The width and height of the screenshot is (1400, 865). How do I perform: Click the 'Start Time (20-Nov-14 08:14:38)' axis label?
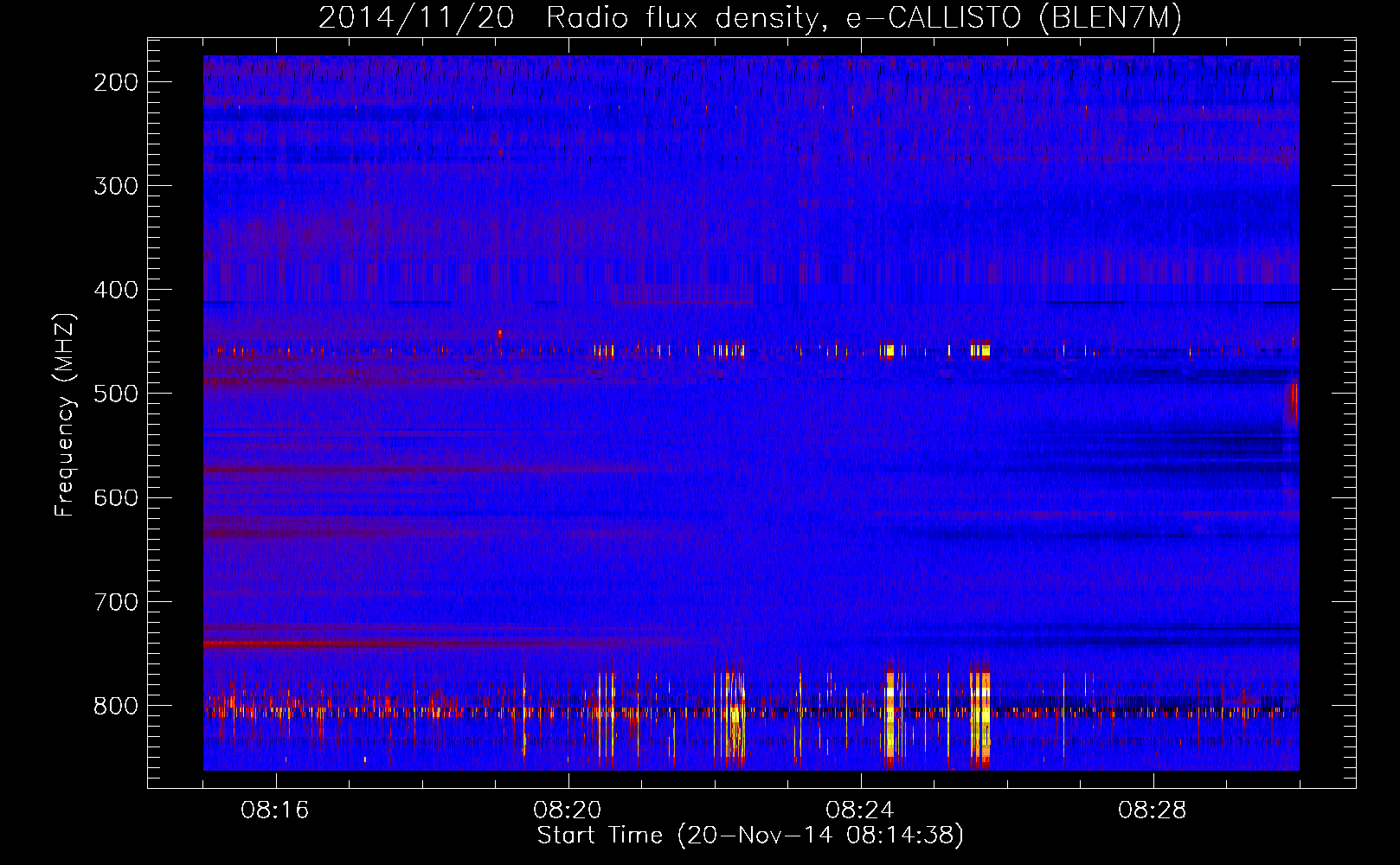coord(750,836)
